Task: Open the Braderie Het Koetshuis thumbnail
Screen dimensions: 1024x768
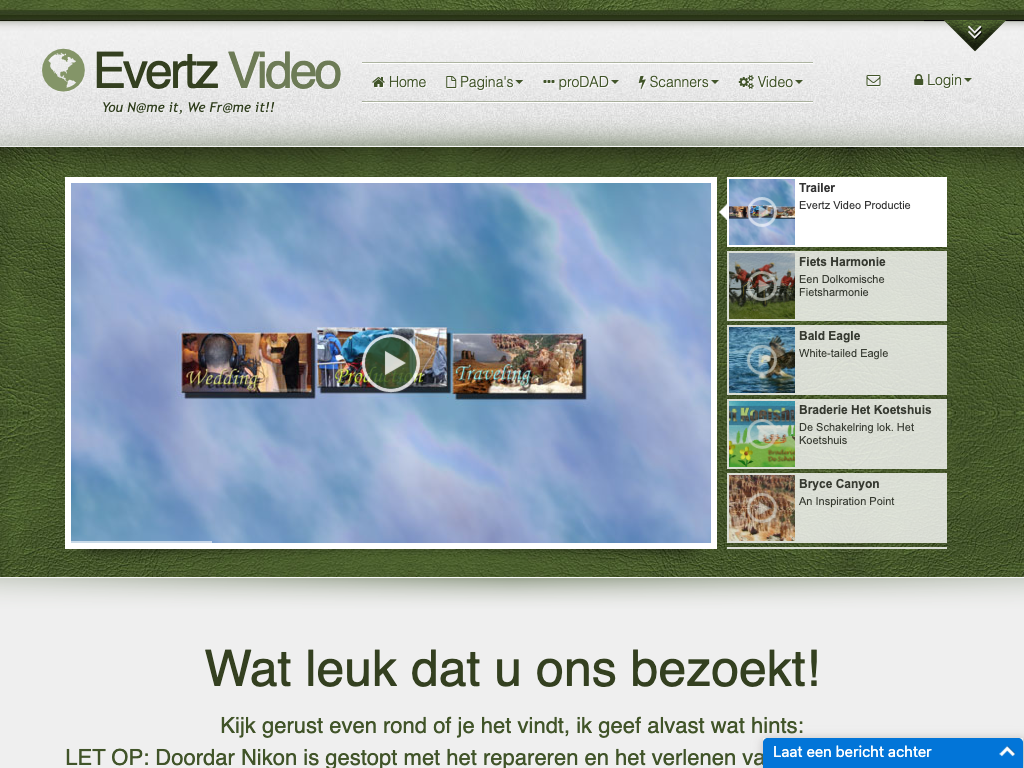Action: click(762, 434)
